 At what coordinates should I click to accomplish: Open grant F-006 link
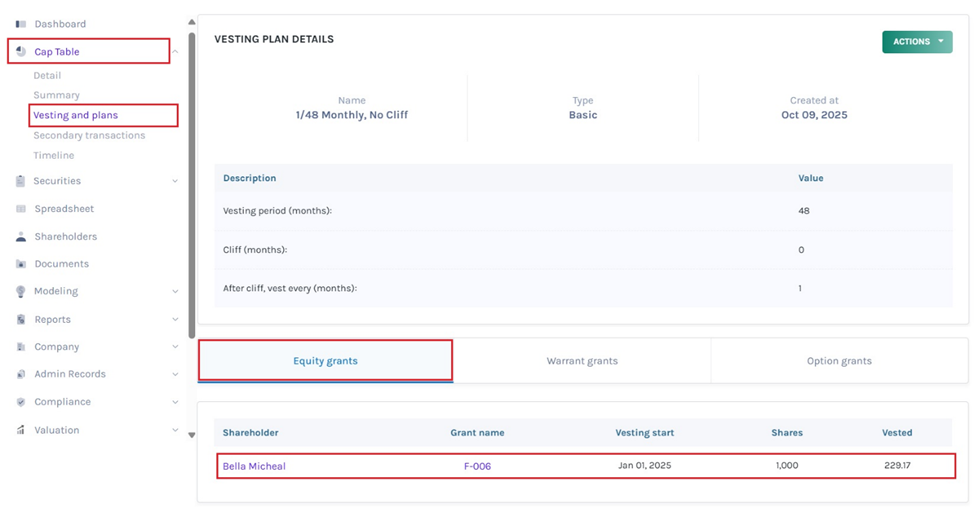(x=477, y=466)
